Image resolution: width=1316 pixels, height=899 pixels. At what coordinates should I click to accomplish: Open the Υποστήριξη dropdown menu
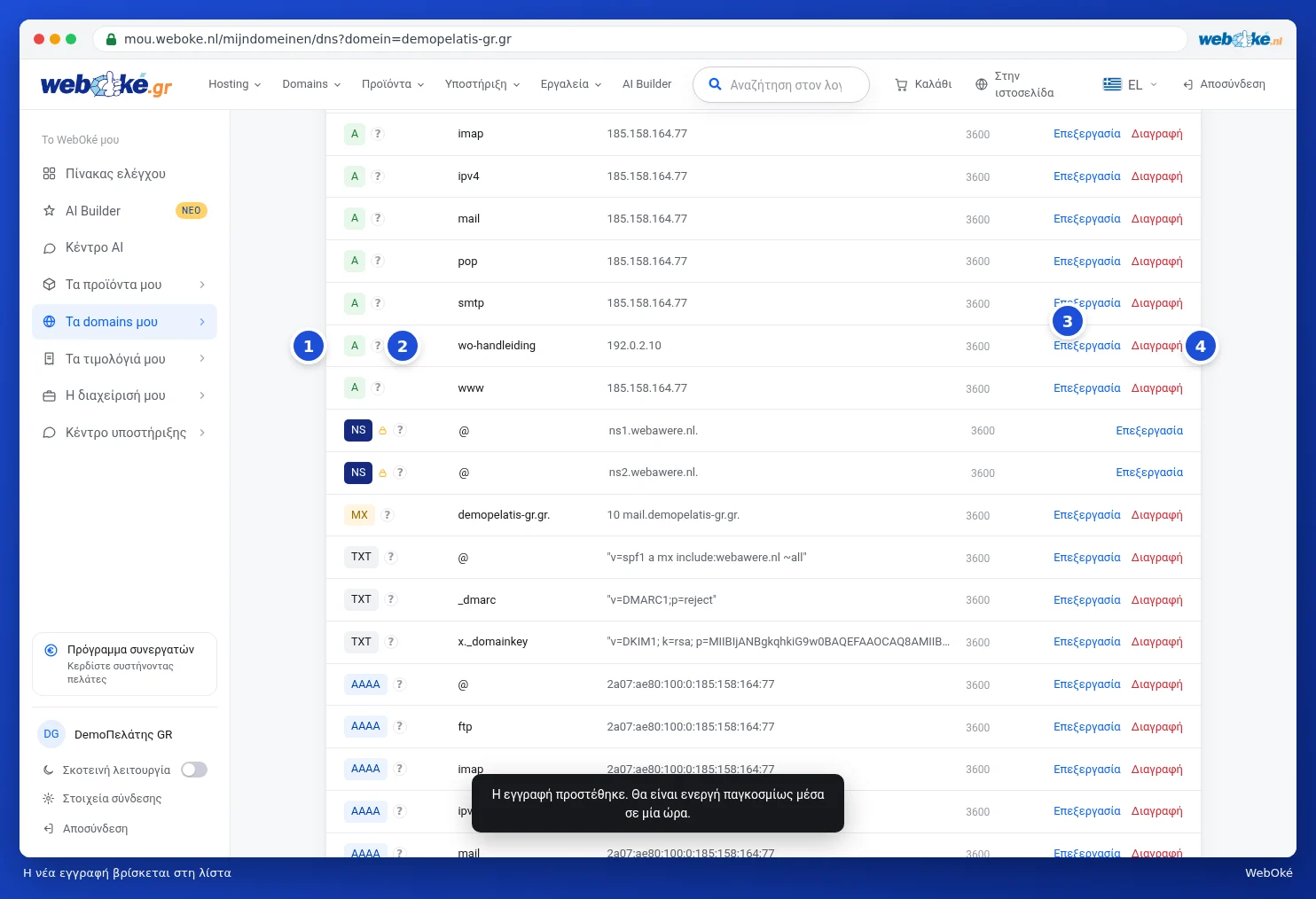pyautogui.click(x=482, y=84)
